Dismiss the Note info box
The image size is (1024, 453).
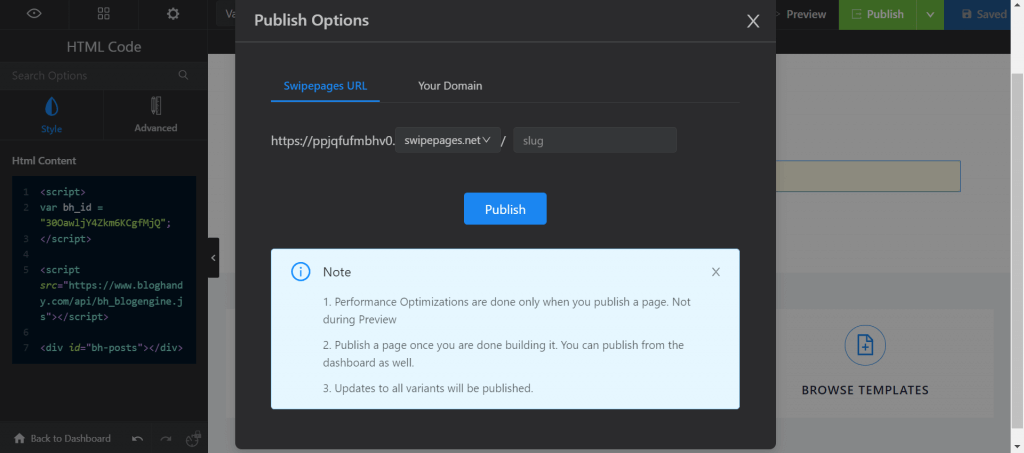(716, 272)
